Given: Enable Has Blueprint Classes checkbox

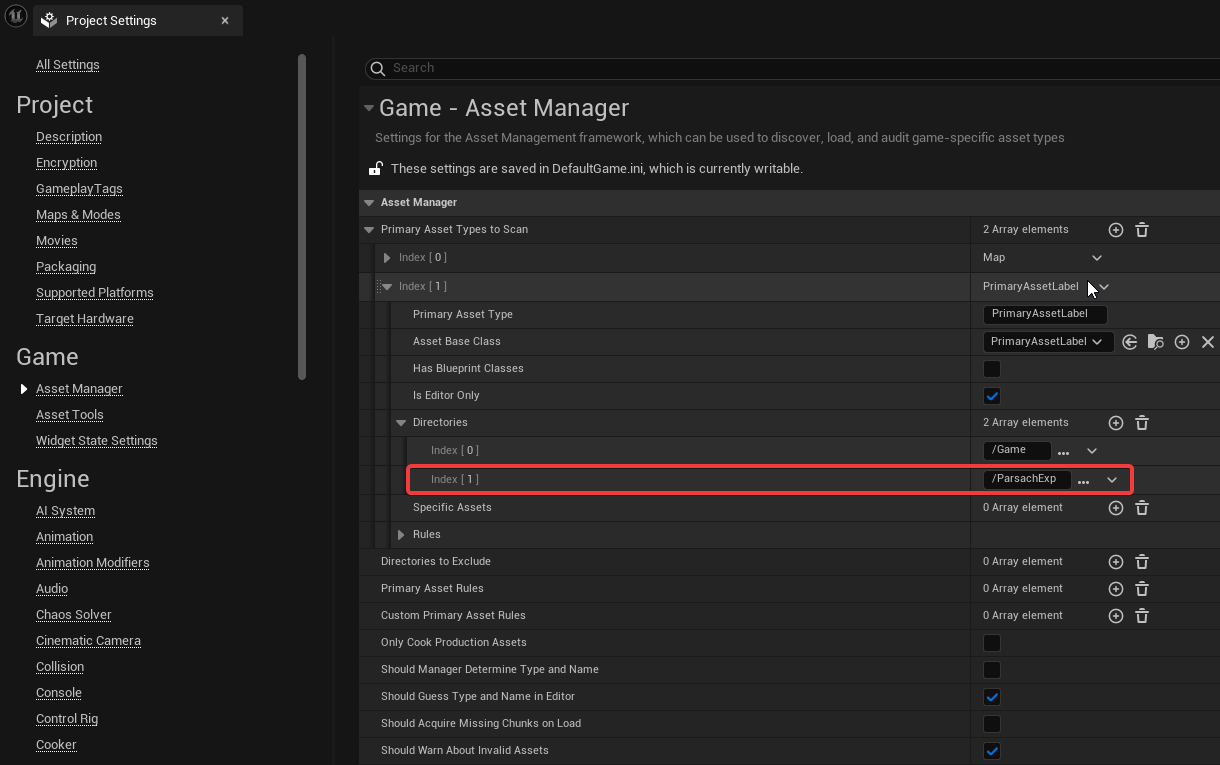Looking at the screenshot, I should pos(992,369).
